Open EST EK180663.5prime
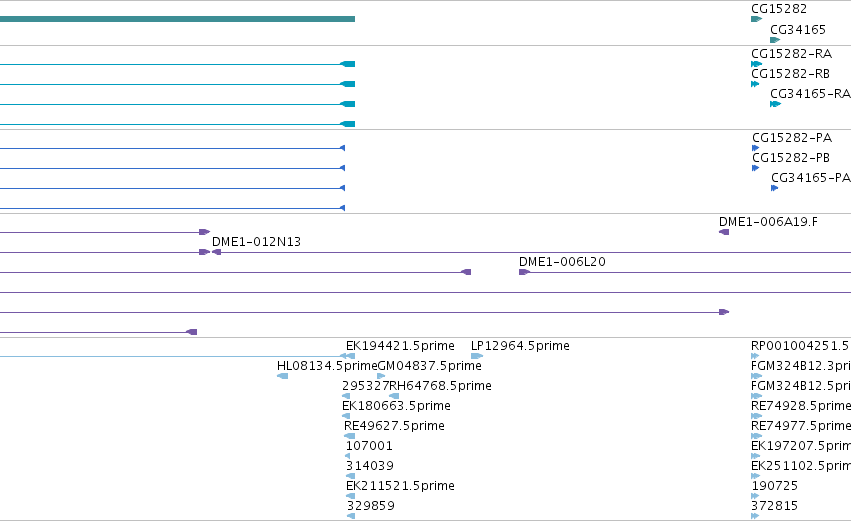Screen dimensions: 851x521 tap(396, 406)
